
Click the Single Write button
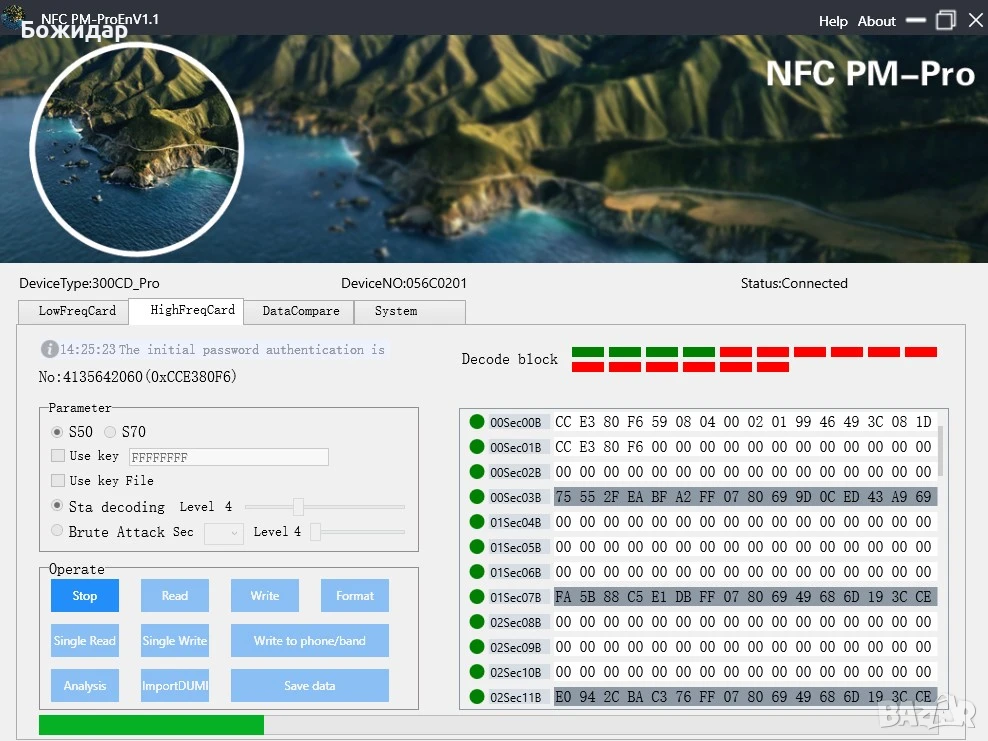point(175,641)
